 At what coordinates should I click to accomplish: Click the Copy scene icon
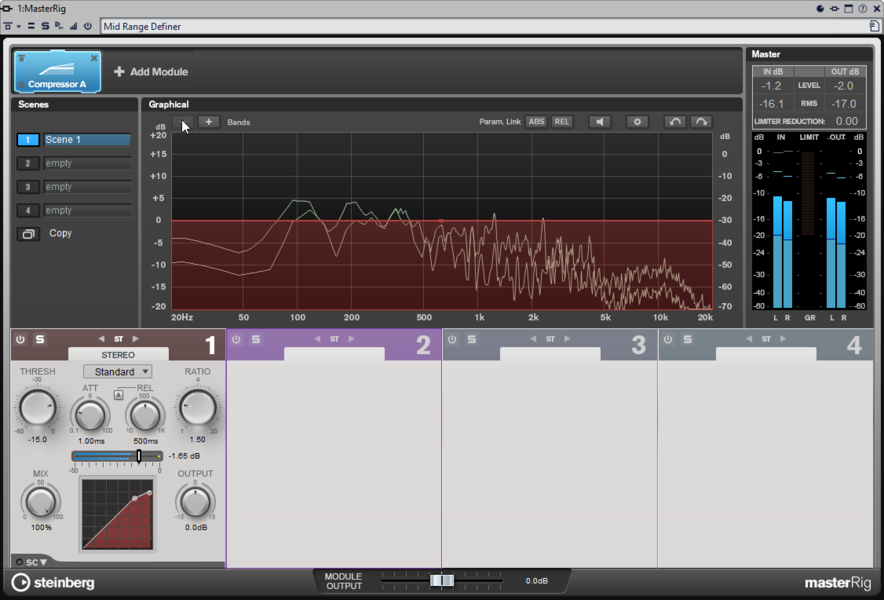tap(28, 233)
